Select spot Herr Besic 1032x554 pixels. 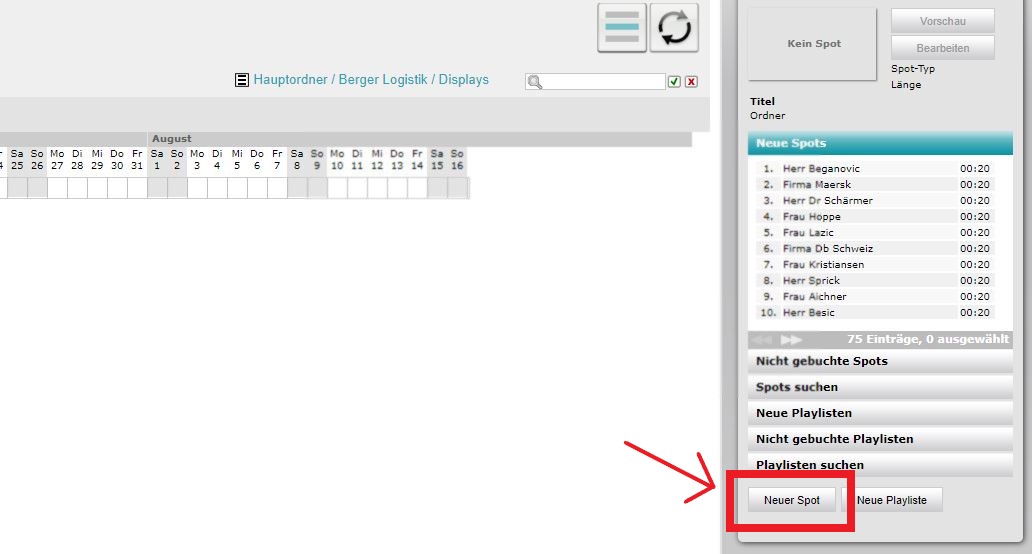click(x=875, y=313)
